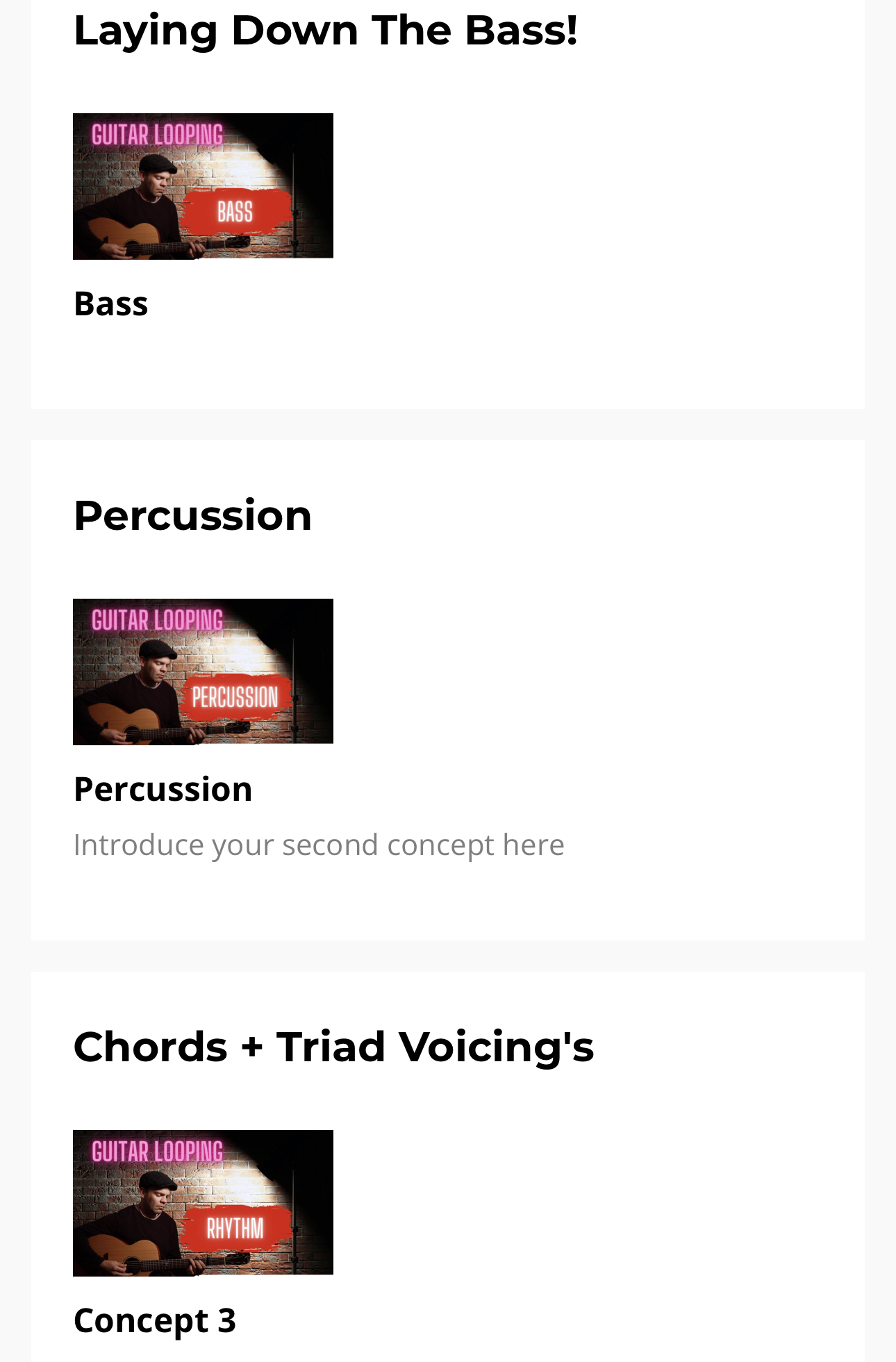
Task: Select the Laying Down The Bass! heading
Action: tap(325, 31)
